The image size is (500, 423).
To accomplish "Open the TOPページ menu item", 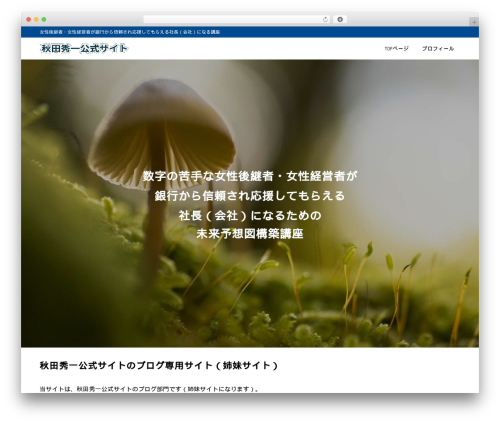I will [396, 49].
